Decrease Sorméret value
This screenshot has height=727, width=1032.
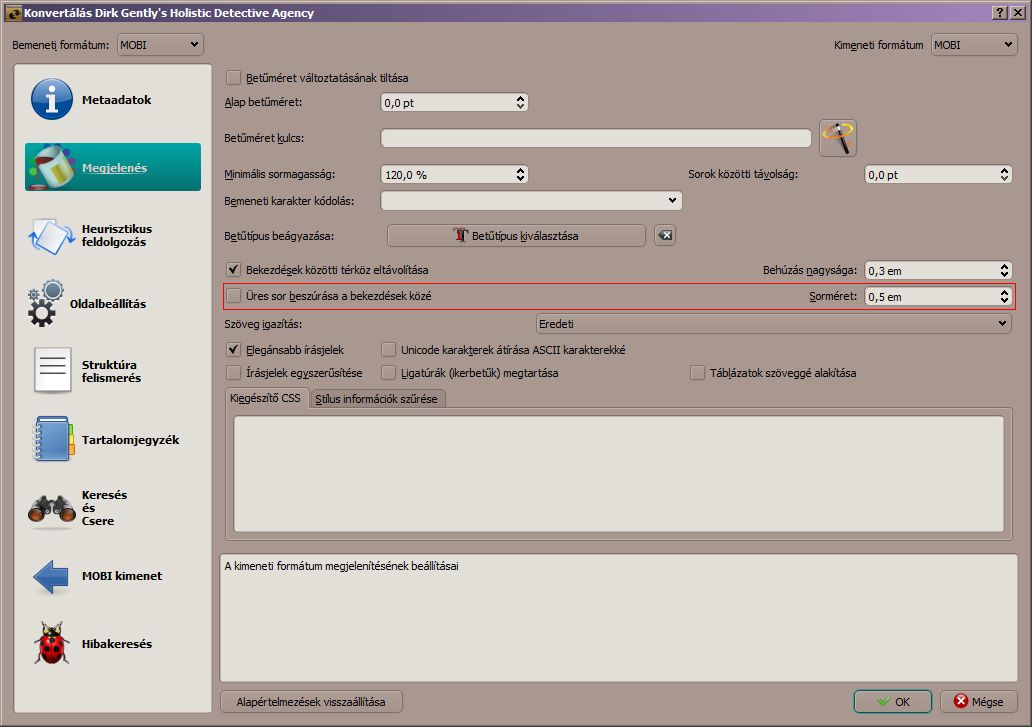click(x=1004, y=301)
